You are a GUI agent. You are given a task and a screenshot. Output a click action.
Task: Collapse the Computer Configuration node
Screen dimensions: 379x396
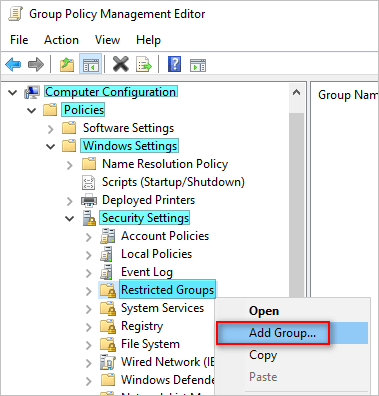pos(13,92)
